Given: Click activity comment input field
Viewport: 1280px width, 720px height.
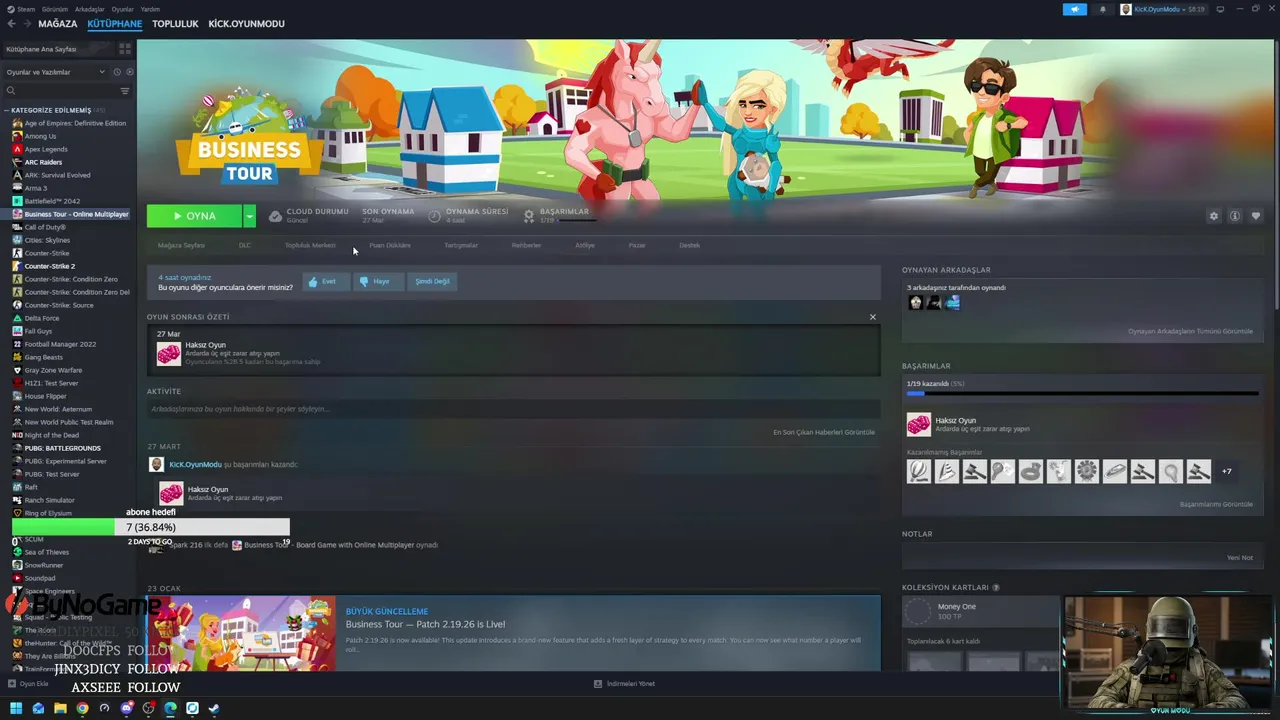Looking at the screenshot, I should click(513, 409).
